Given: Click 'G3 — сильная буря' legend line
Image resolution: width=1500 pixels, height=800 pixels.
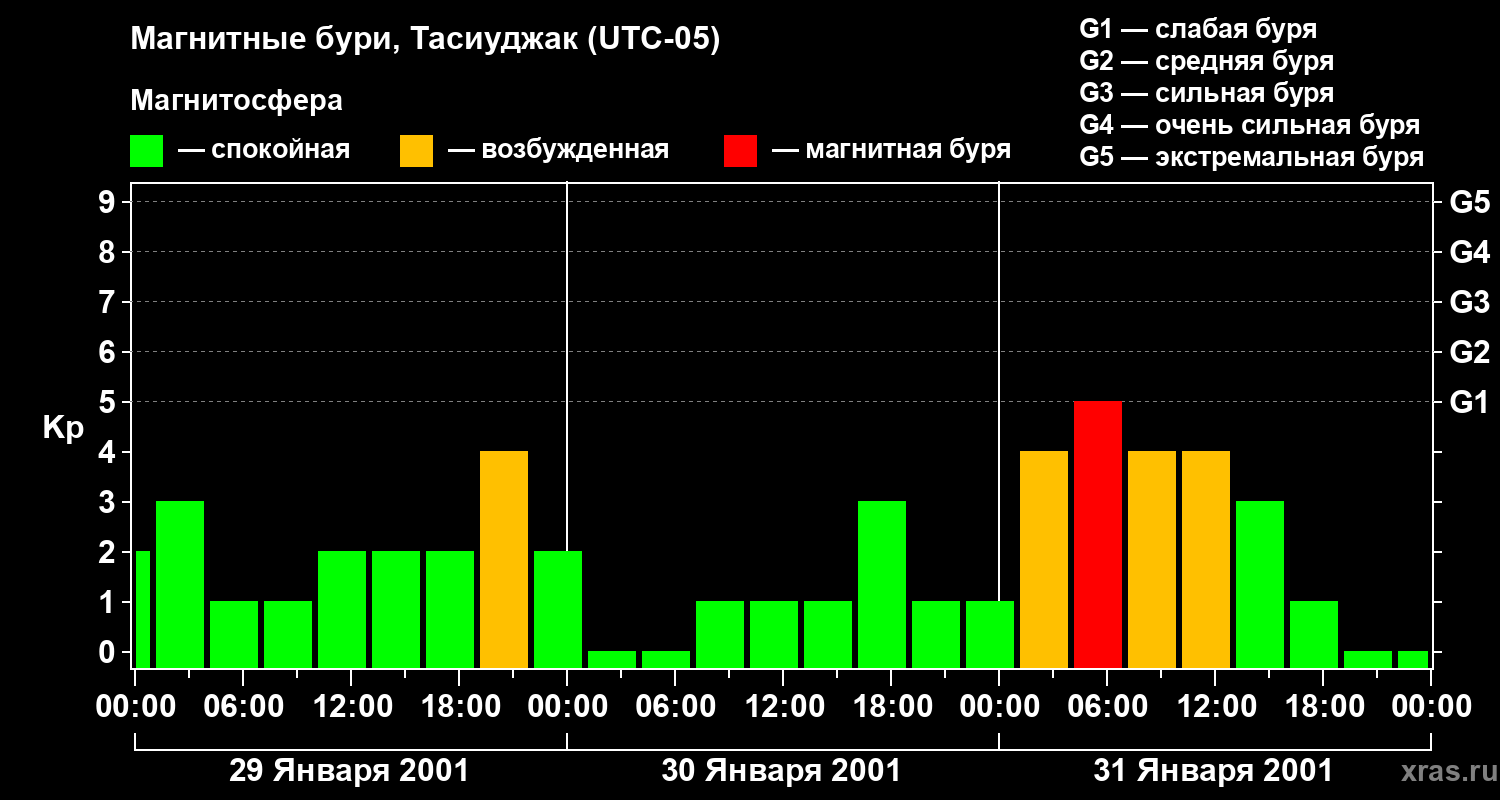Looking at the screenshot, I should point(1206,93).
